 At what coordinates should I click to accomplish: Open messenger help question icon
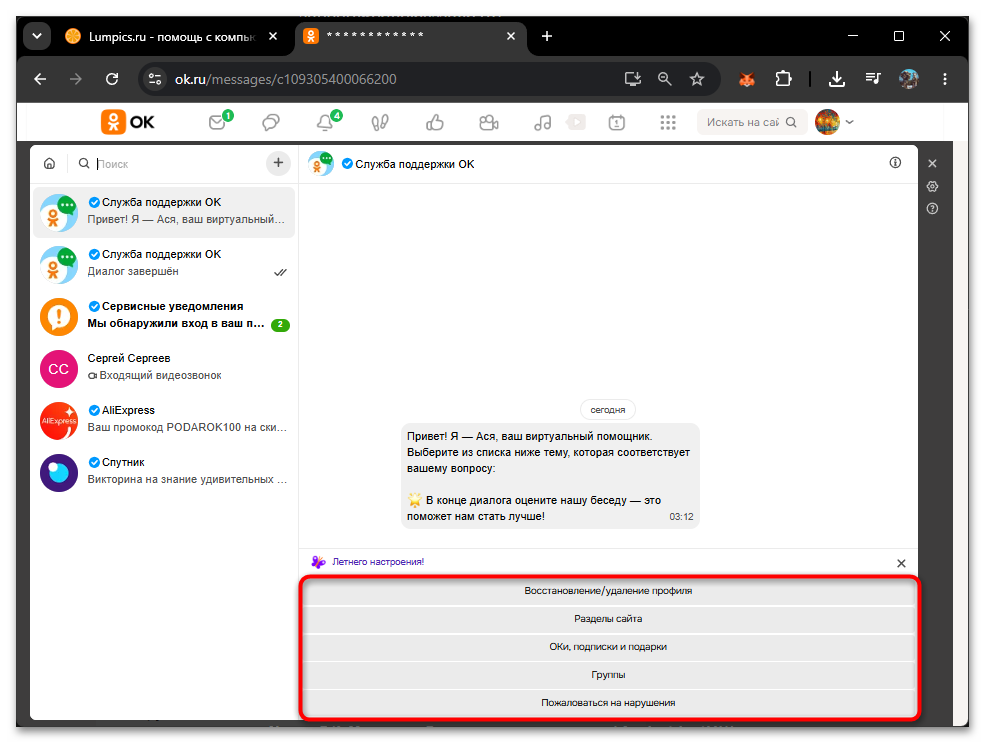pyautogui.click(x=932, y=209)
